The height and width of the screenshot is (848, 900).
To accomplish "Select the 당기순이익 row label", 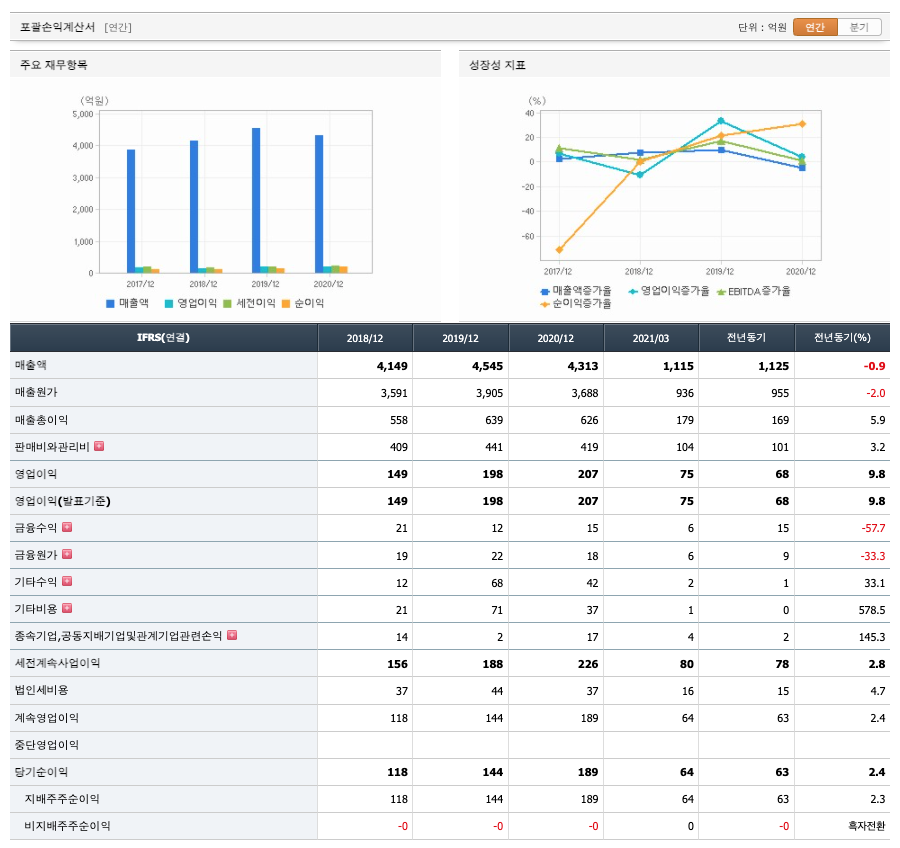I will [x=41, y=772].
